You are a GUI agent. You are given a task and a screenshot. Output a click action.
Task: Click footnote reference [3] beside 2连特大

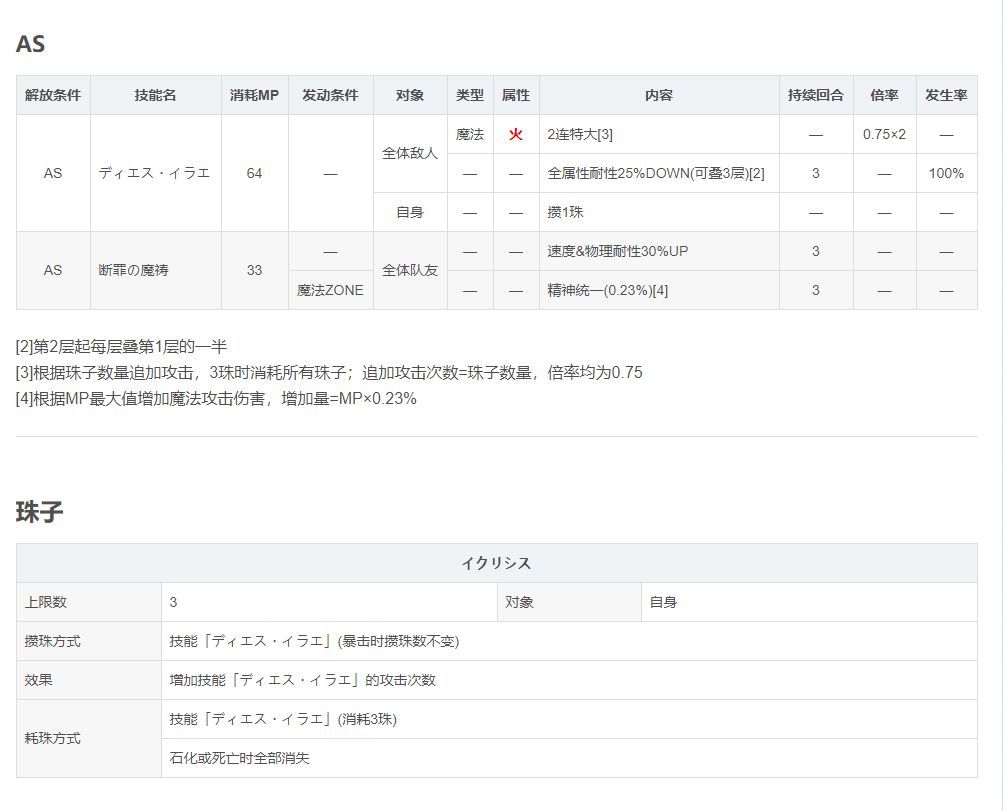pyautogui.click(x=605, y=134)
